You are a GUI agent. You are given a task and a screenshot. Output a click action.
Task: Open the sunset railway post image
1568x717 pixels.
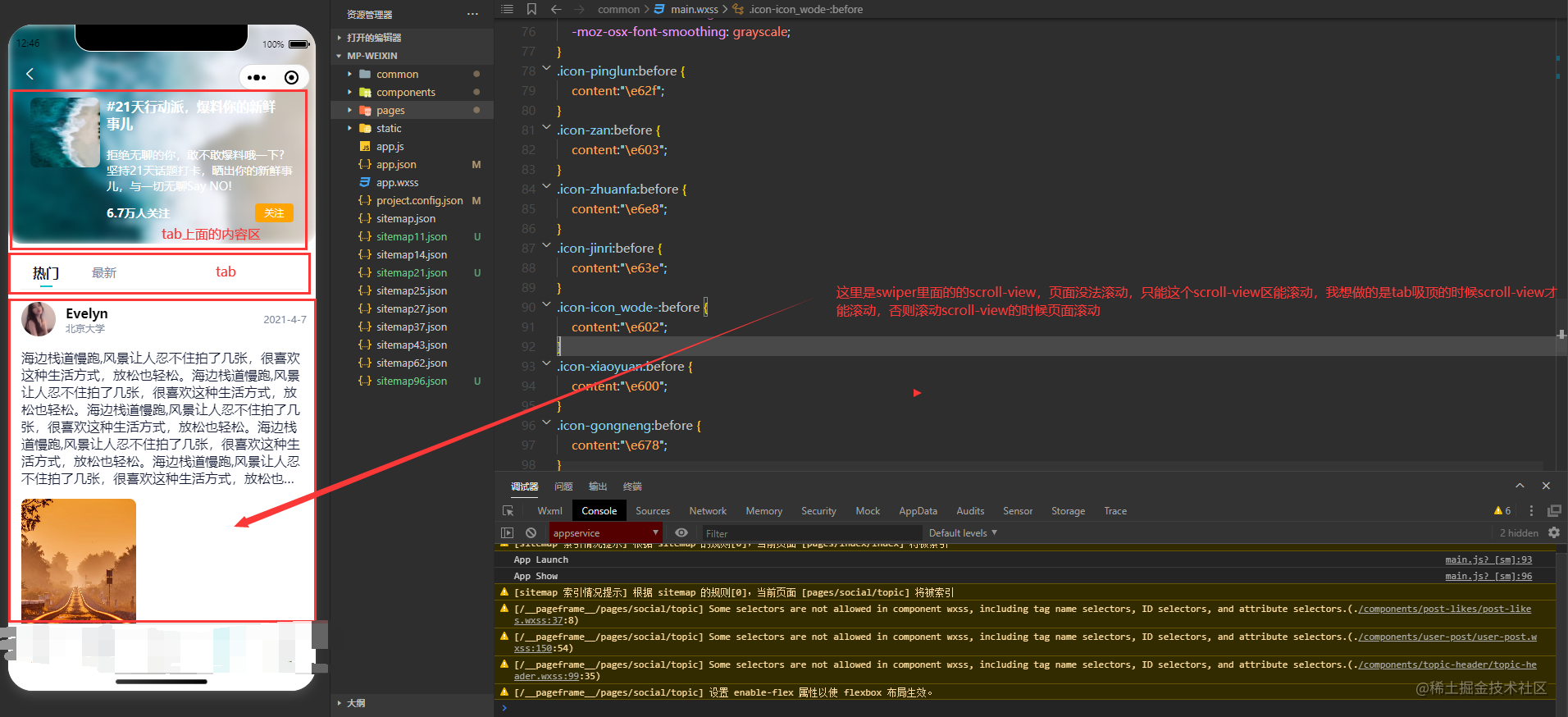[79, 559]
